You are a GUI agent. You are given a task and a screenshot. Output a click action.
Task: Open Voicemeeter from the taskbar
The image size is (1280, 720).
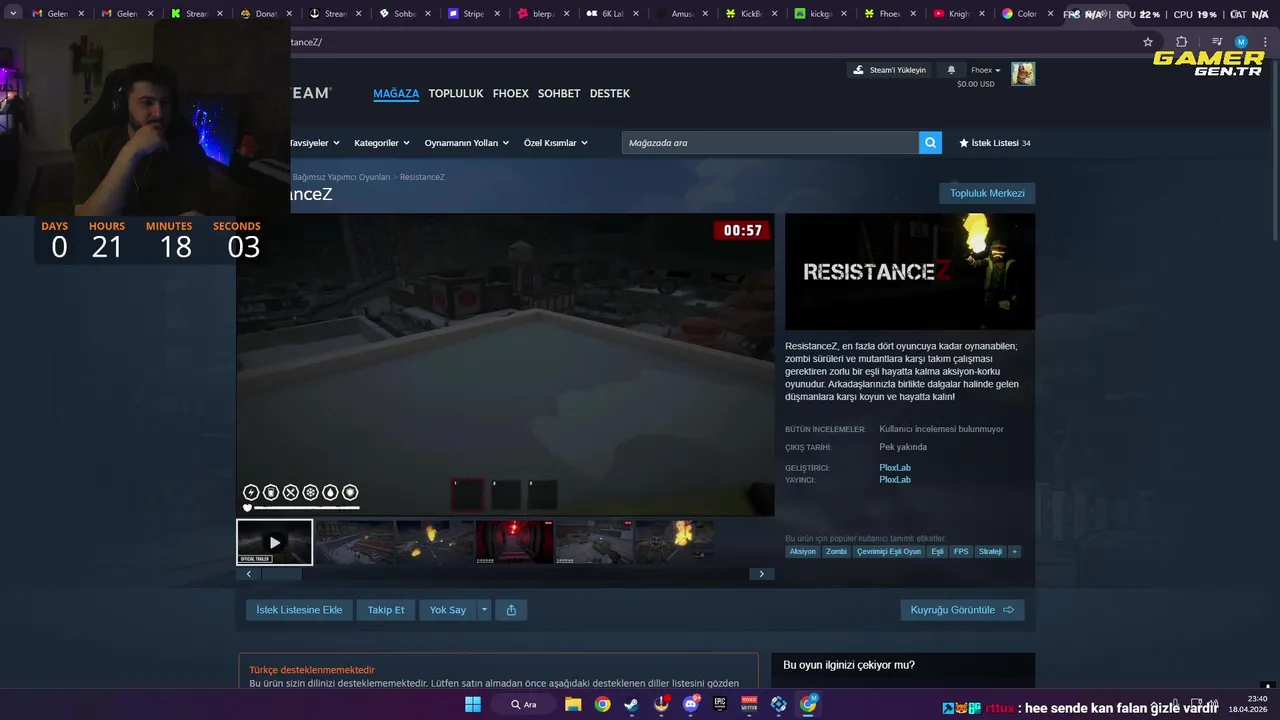[749, 704]
